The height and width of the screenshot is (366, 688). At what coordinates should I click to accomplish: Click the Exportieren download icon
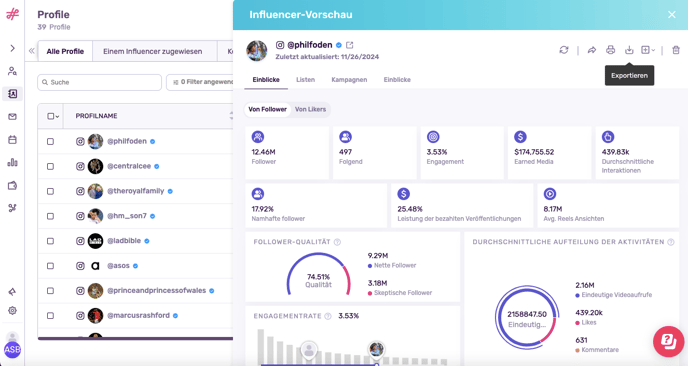[x=629, y=50]
